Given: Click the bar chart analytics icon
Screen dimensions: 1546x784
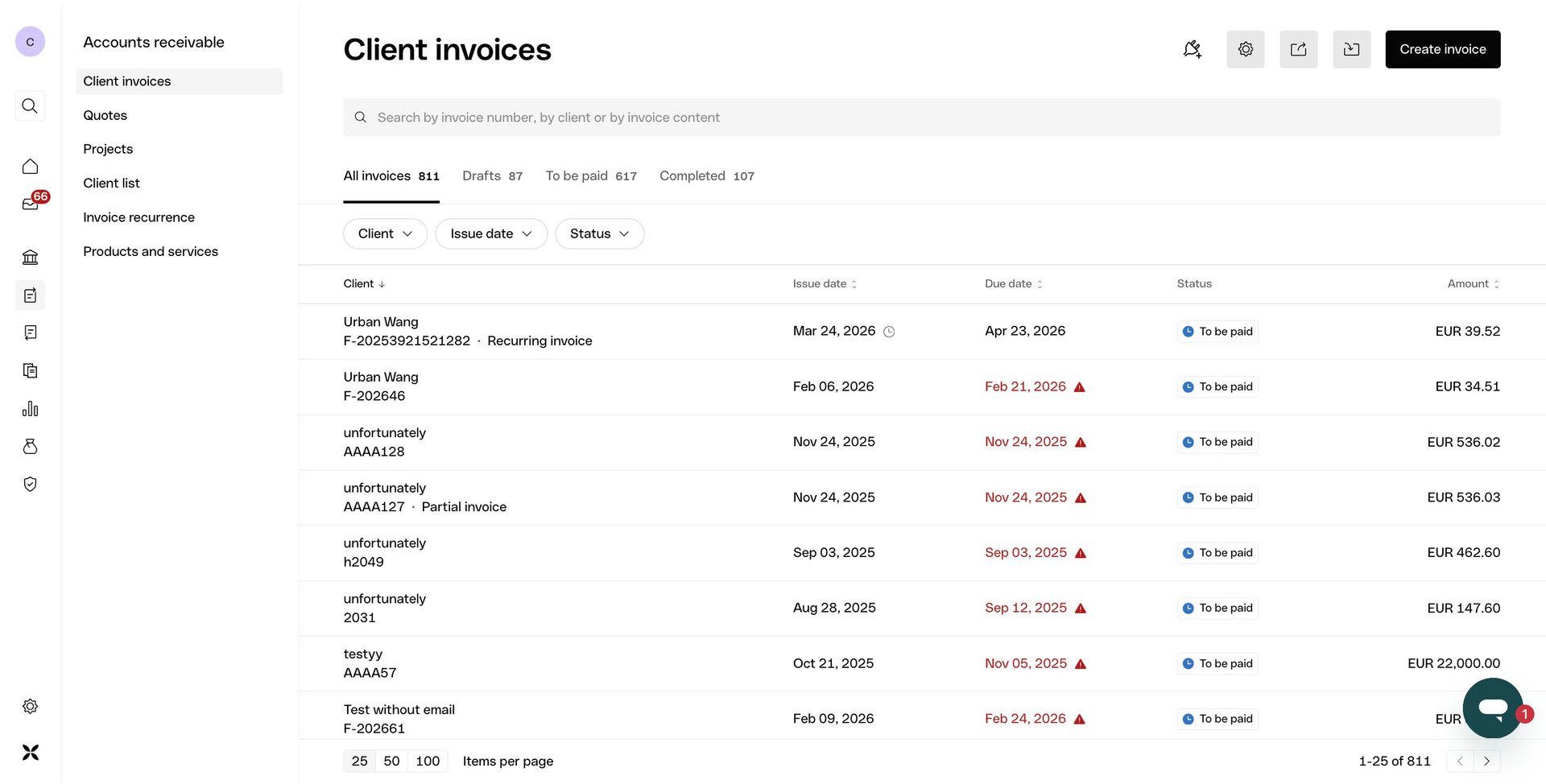Looking at the screenshot, I should [x=30, y=409].
